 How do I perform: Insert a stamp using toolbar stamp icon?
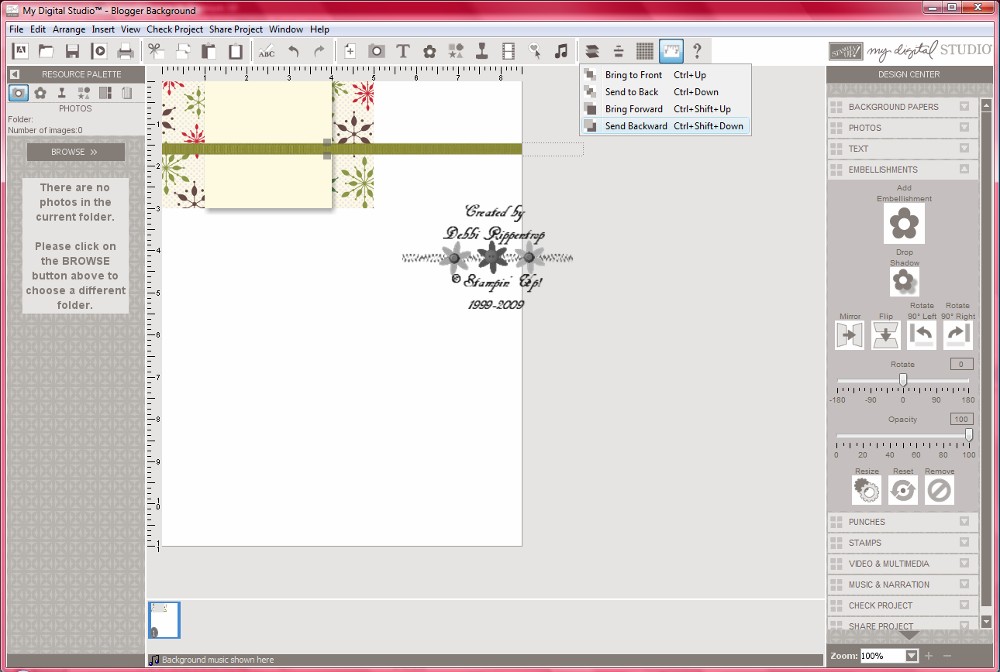(482, 51)
